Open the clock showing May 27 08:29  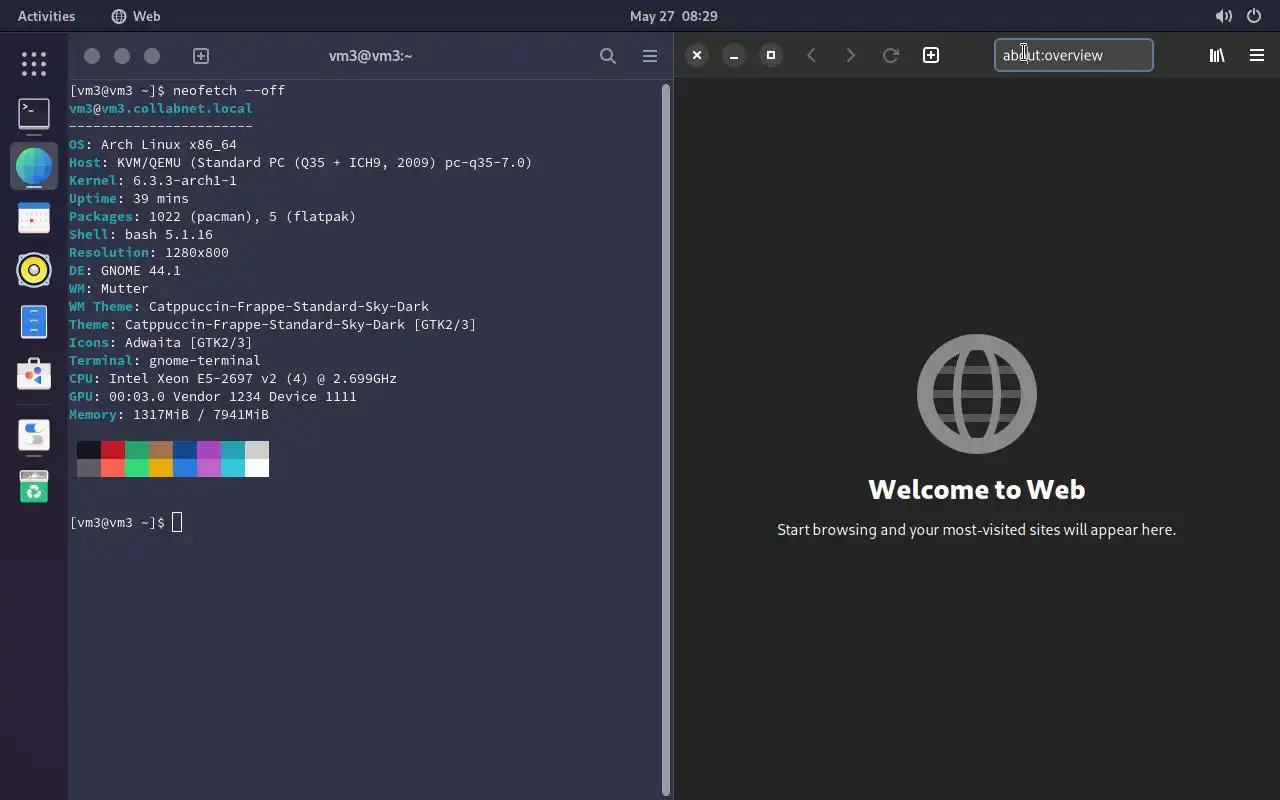[x=674, y=16]
